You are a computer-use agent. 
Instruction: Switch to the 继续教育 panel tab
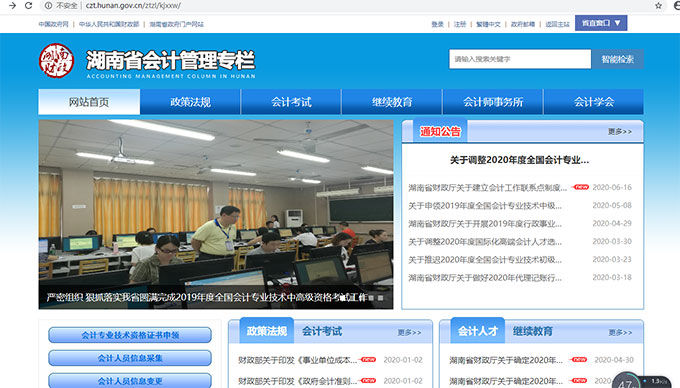pos(533,331)
